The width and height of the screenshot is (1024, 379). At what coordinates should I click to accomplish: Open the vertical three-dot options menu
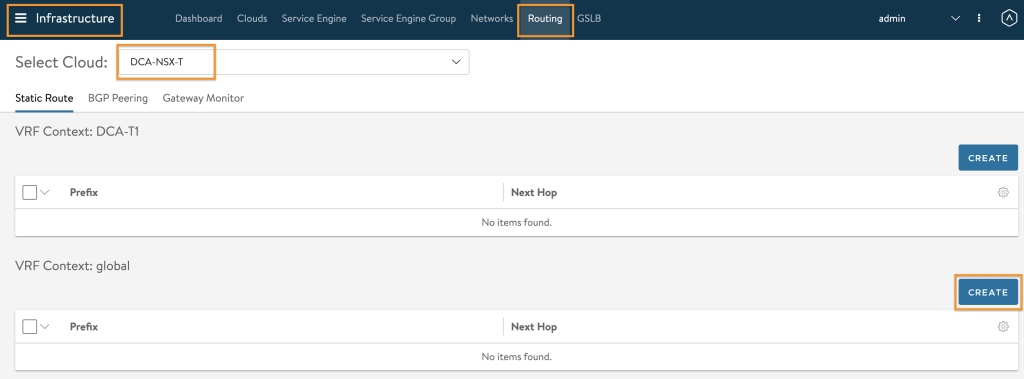coord(979,18)
